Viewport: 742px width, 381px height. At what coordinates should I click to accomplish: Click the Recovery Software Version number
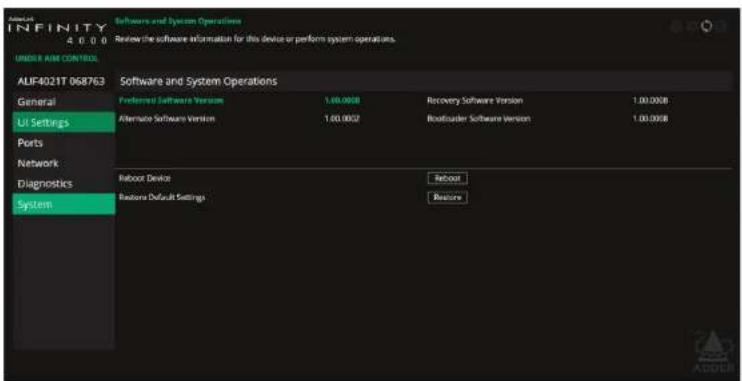[x=650, y=100]
